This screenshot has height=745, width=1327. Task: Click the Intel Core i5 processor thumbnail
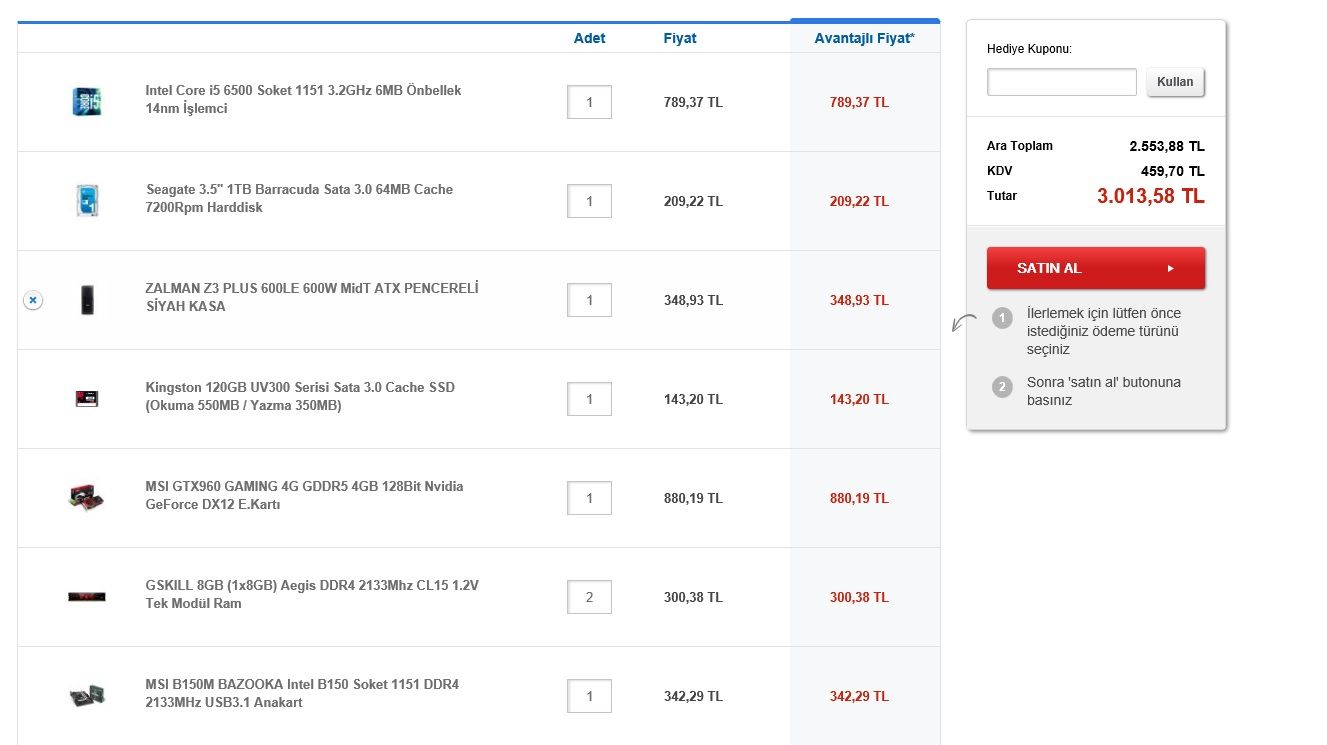(x=87, y=101)
